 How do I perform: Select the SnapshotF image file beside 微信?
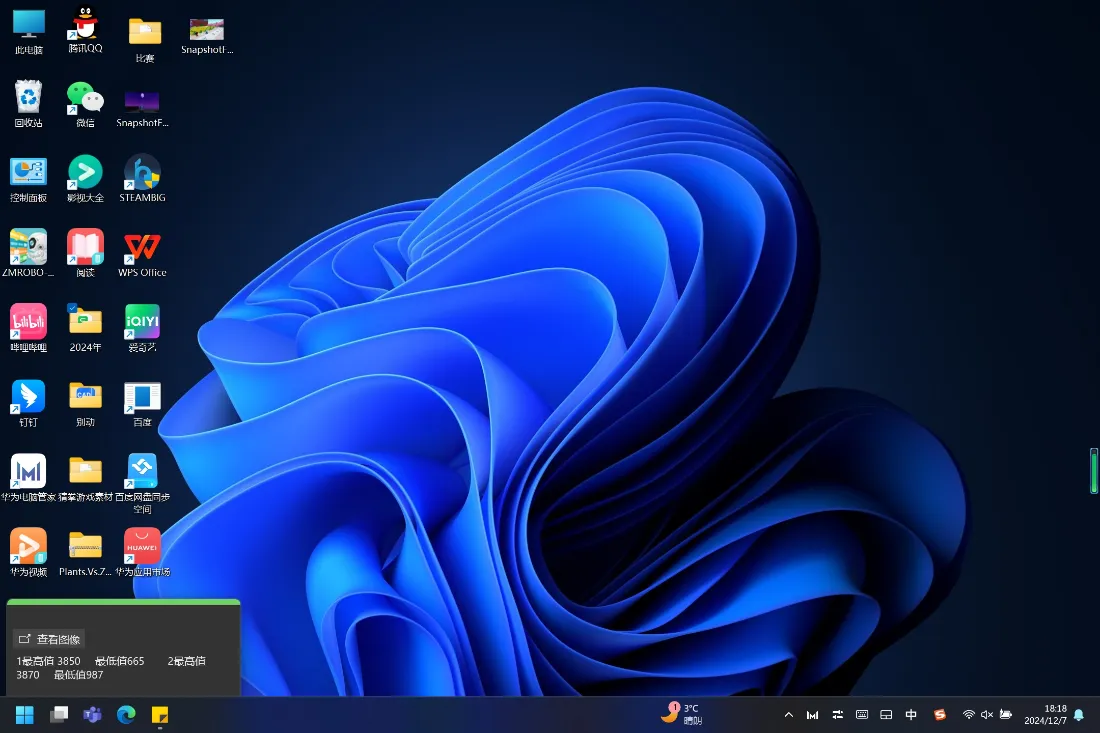[142, 109]
